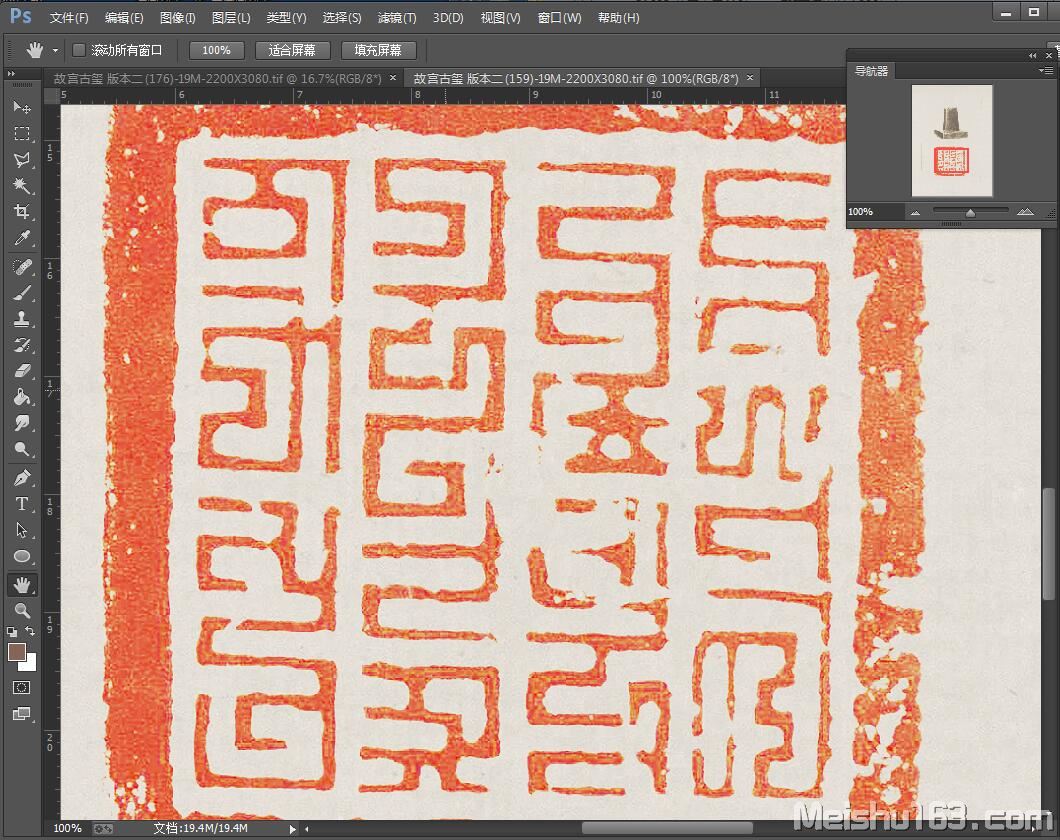Enable the 滚动所有窗口 checkbox
Image resolution: width=1060 pixels, height=840 pixels.
click(x=79, y=50)
